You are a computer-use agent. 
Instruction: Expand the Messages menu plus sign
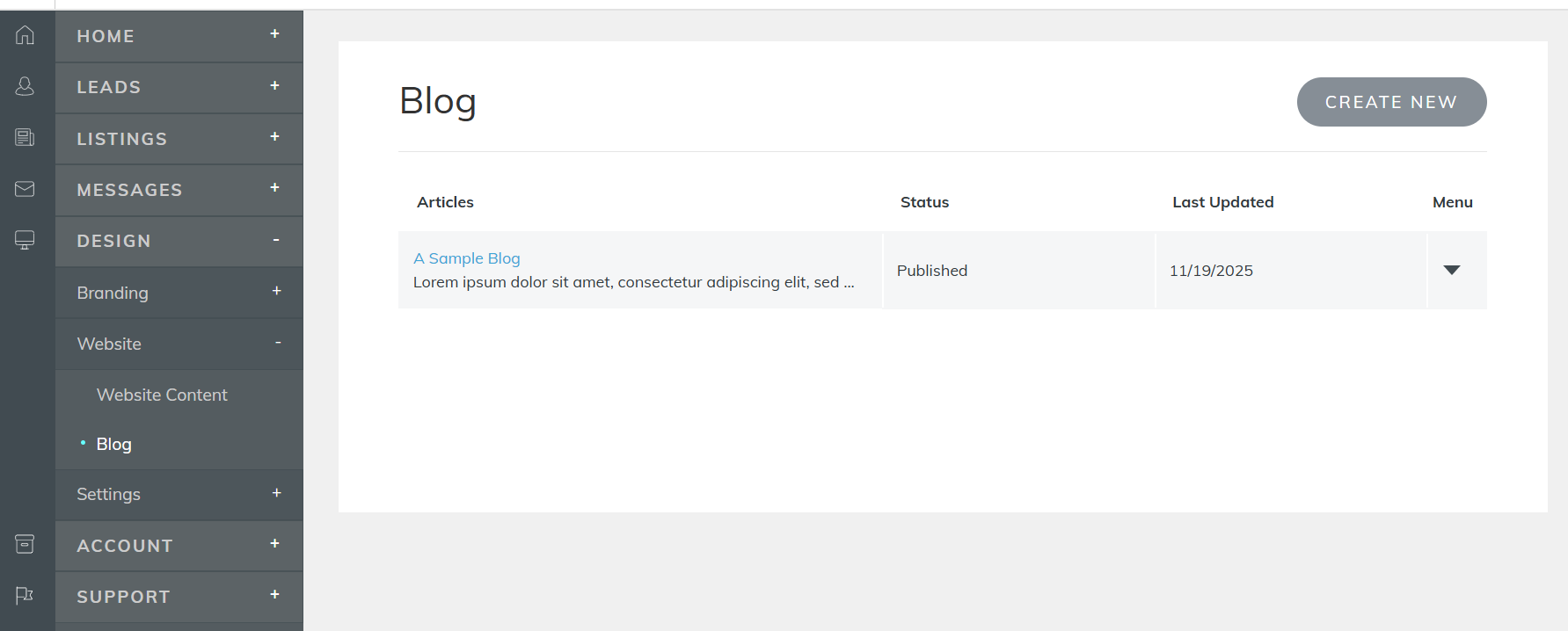(274, 187)
